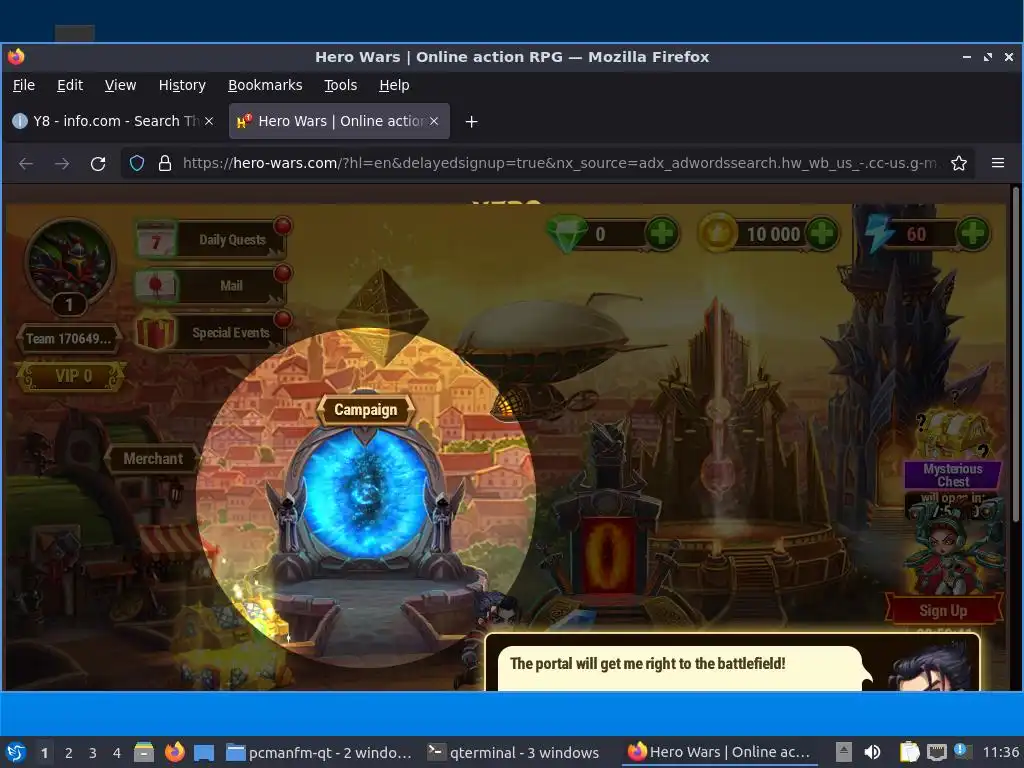Screen dimensions: 1024x768
Task: Open the History menu
Action: 182,85
